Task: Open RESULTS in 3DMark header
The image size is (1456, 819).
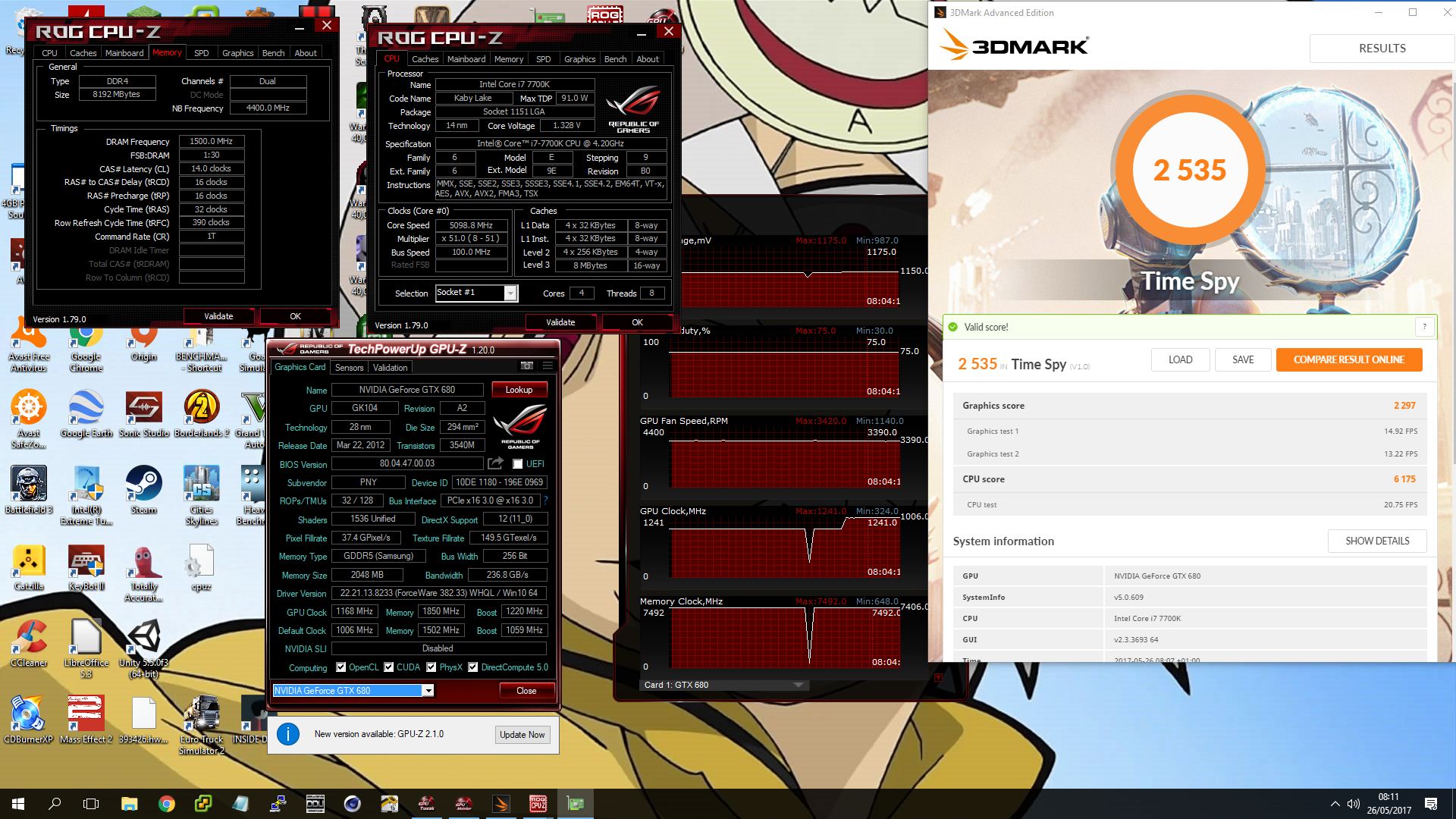Action: pos(1382,49)
